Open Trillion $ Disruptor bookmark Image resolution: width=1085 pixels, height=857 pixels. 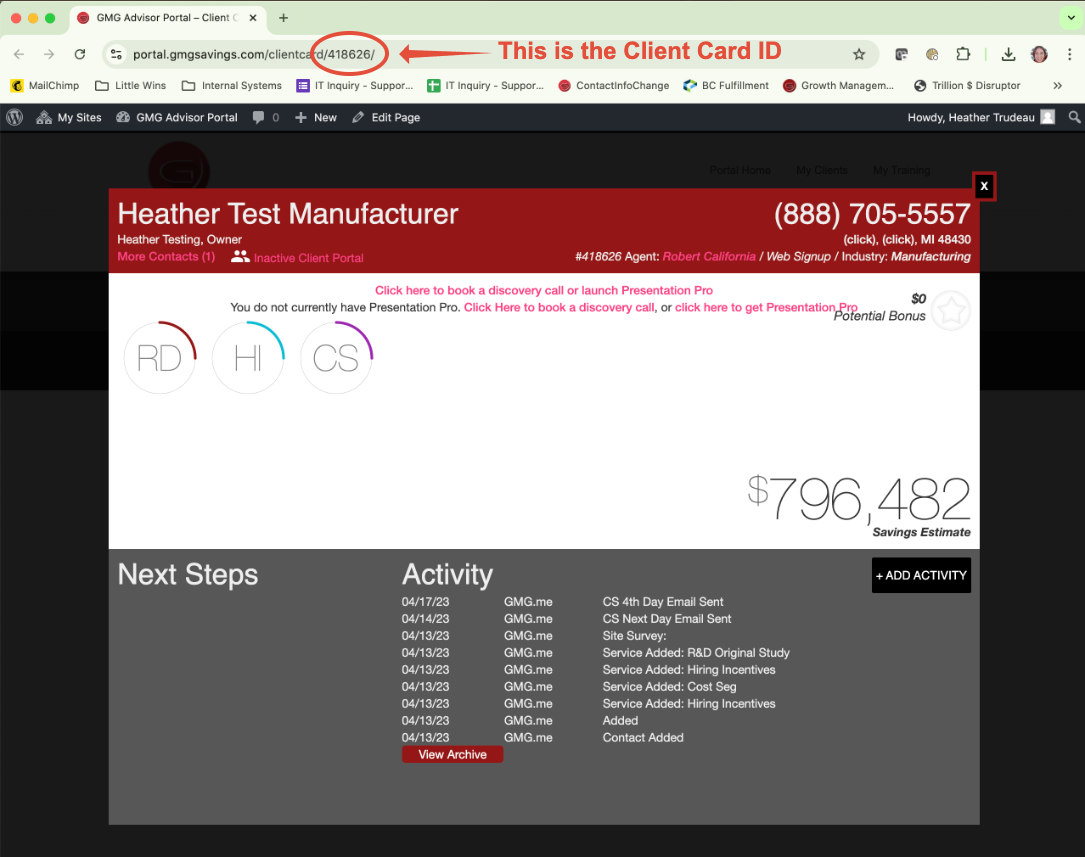(x=967, y=86)
